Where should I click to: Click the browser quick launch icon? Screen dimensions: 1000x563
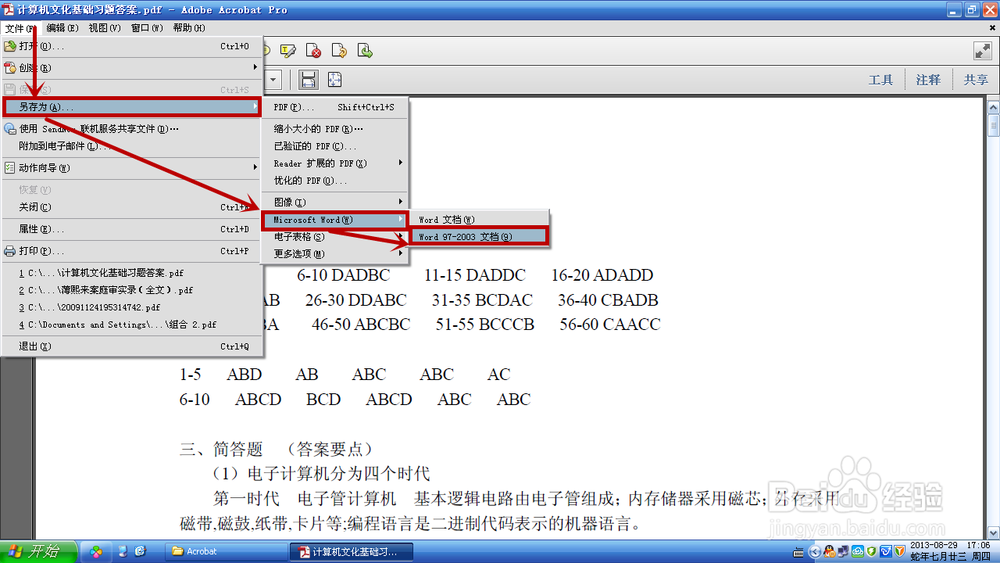coord(140,552)
